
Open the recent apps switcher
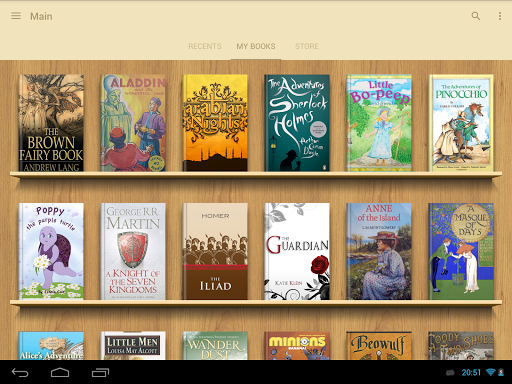point(100,372)
